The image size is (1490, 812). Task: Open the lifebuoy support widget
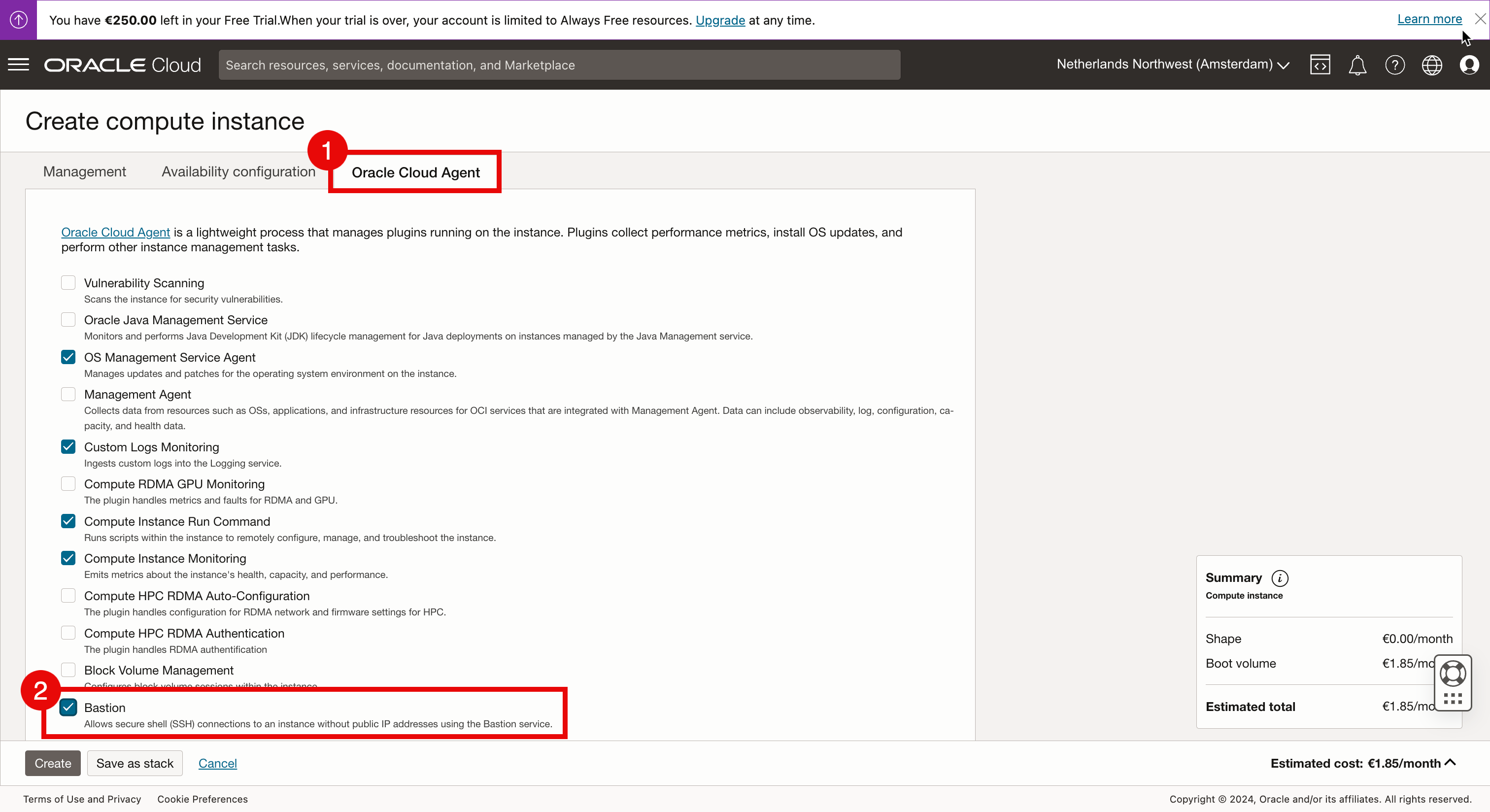[1453, 673]
